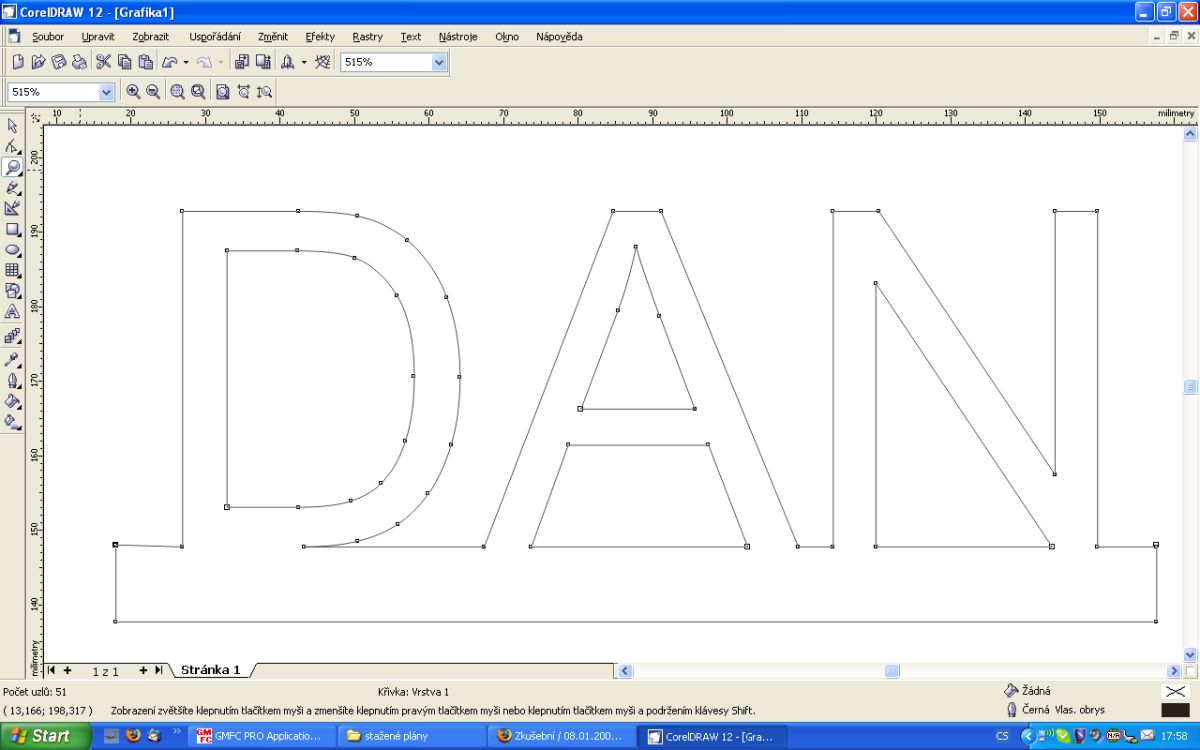Open the Uspořádání menu
1200x750 pixels.
(x=214, y=37)
